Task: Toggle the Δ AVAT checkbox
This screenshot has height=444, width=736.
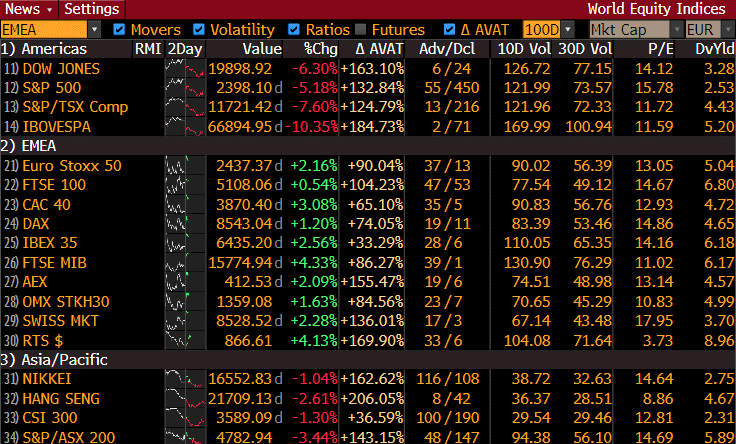Action: (x=449, y=30)
